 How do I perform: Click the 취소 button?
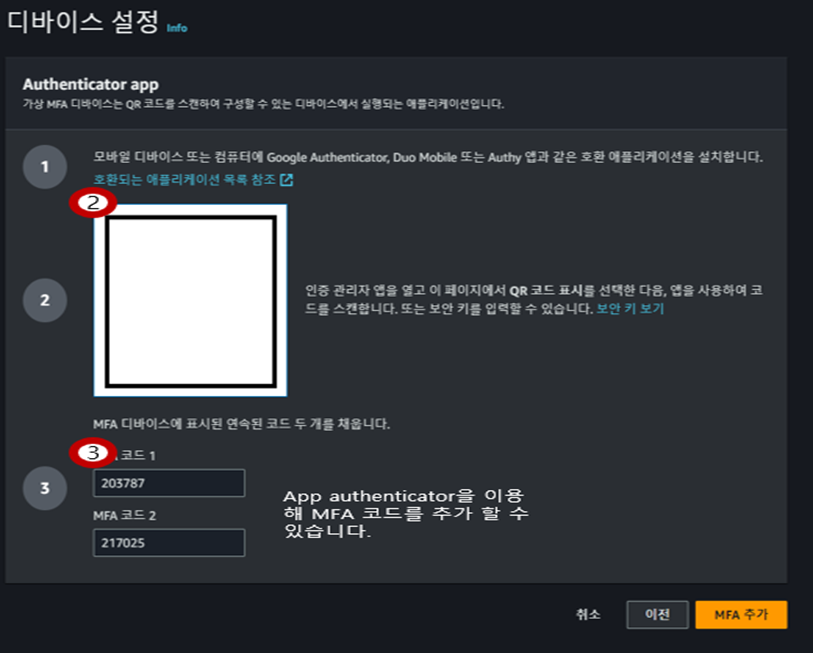[x=588, y=615]
